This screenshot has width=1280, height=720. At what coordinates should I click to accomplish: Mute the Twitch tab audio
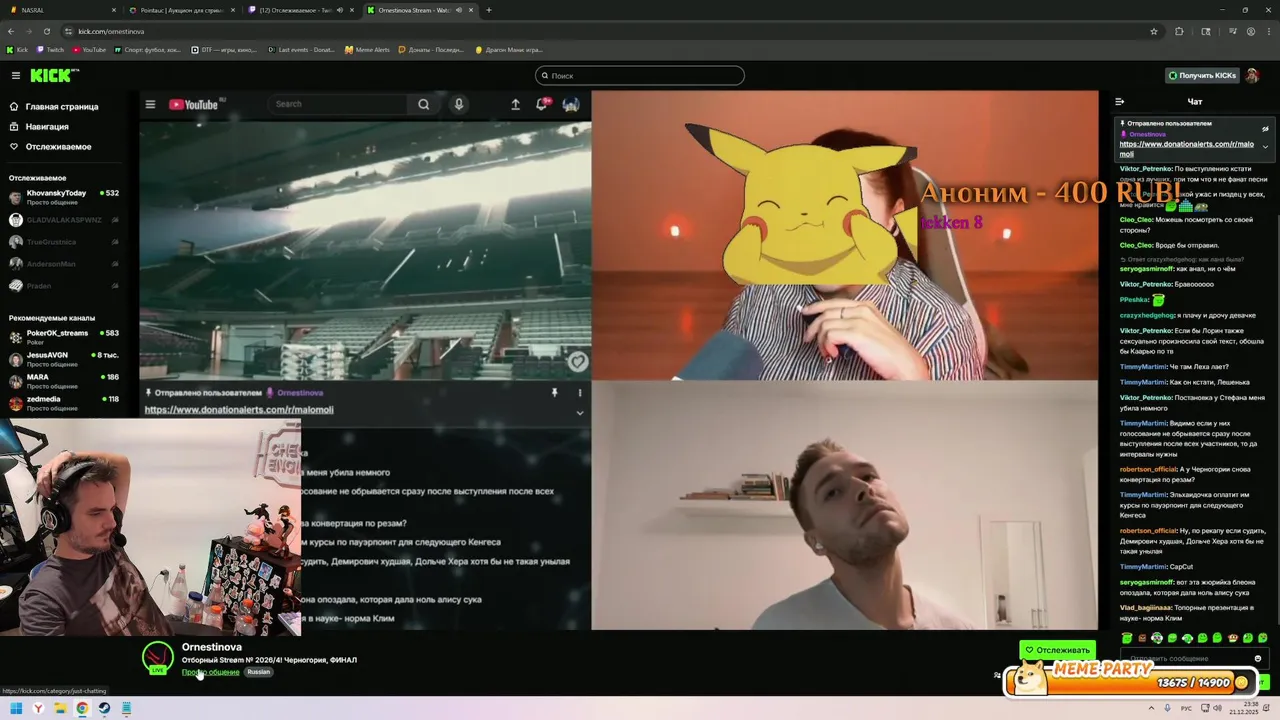(340, 10)
